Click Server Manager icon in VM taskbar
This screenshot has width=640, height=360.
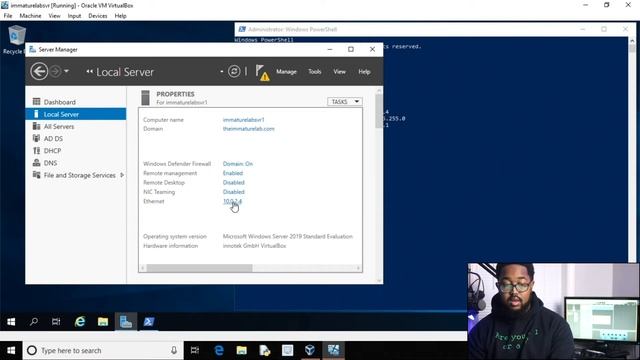(x=126, y=322)
